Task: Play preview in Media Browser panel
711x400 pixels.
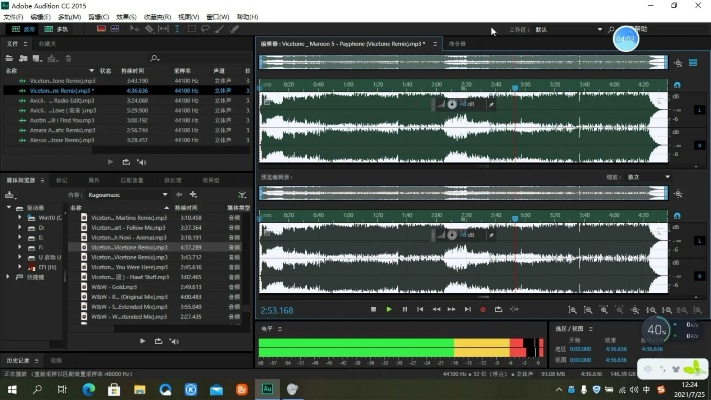Action: click(143, 341)
